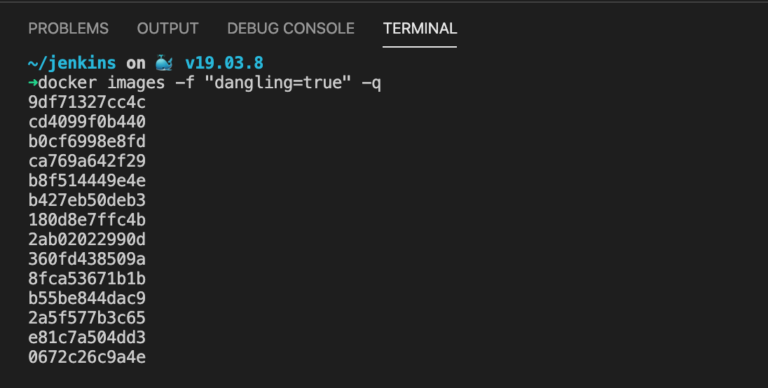Click image ID 8fca53671b1b
The image size is (768, 388).
tap(87, 279)
